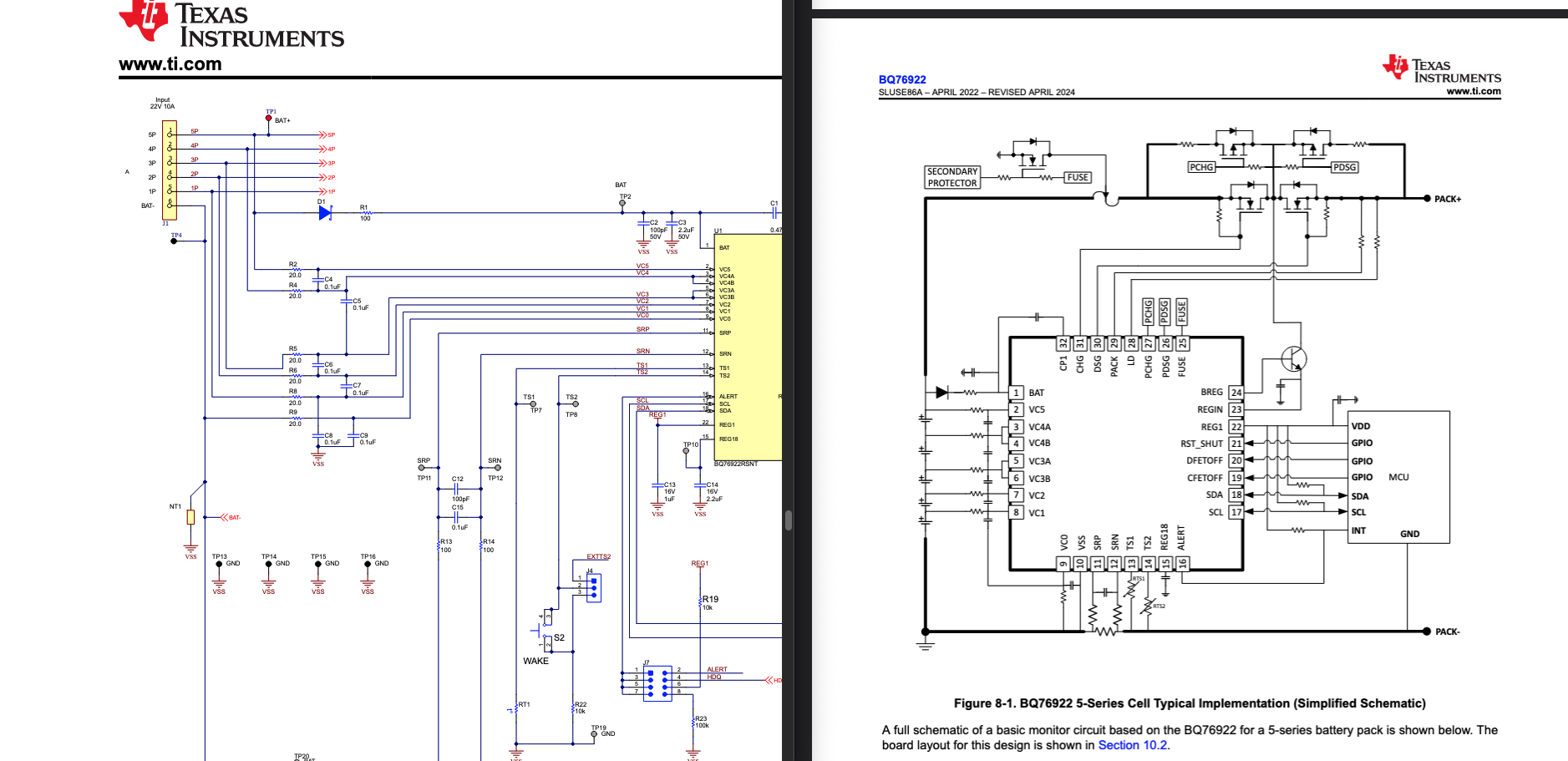The height and width of the screenshot is (761, 1568).
Task: Select the J4 blue header connector
Action: click(593, 587)
